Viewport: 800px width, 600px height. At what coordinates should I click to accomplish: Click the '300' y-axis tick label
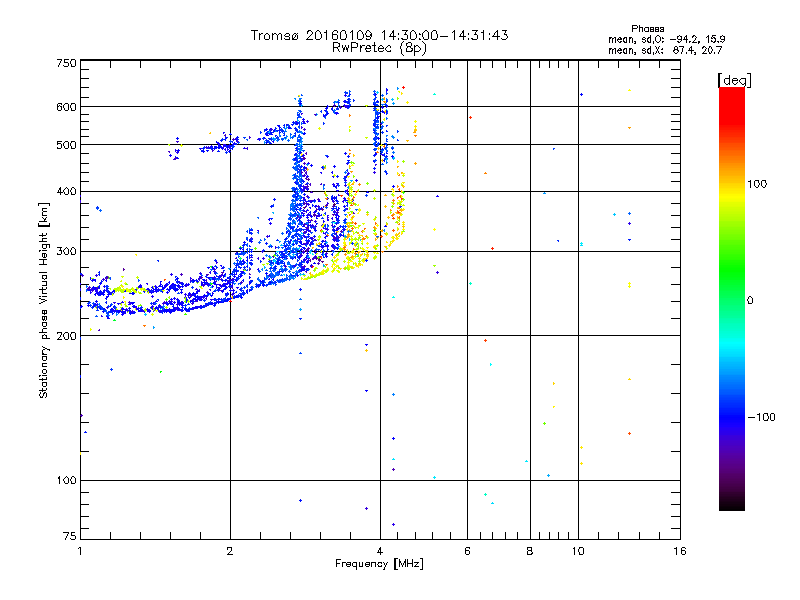coord(66,252)
